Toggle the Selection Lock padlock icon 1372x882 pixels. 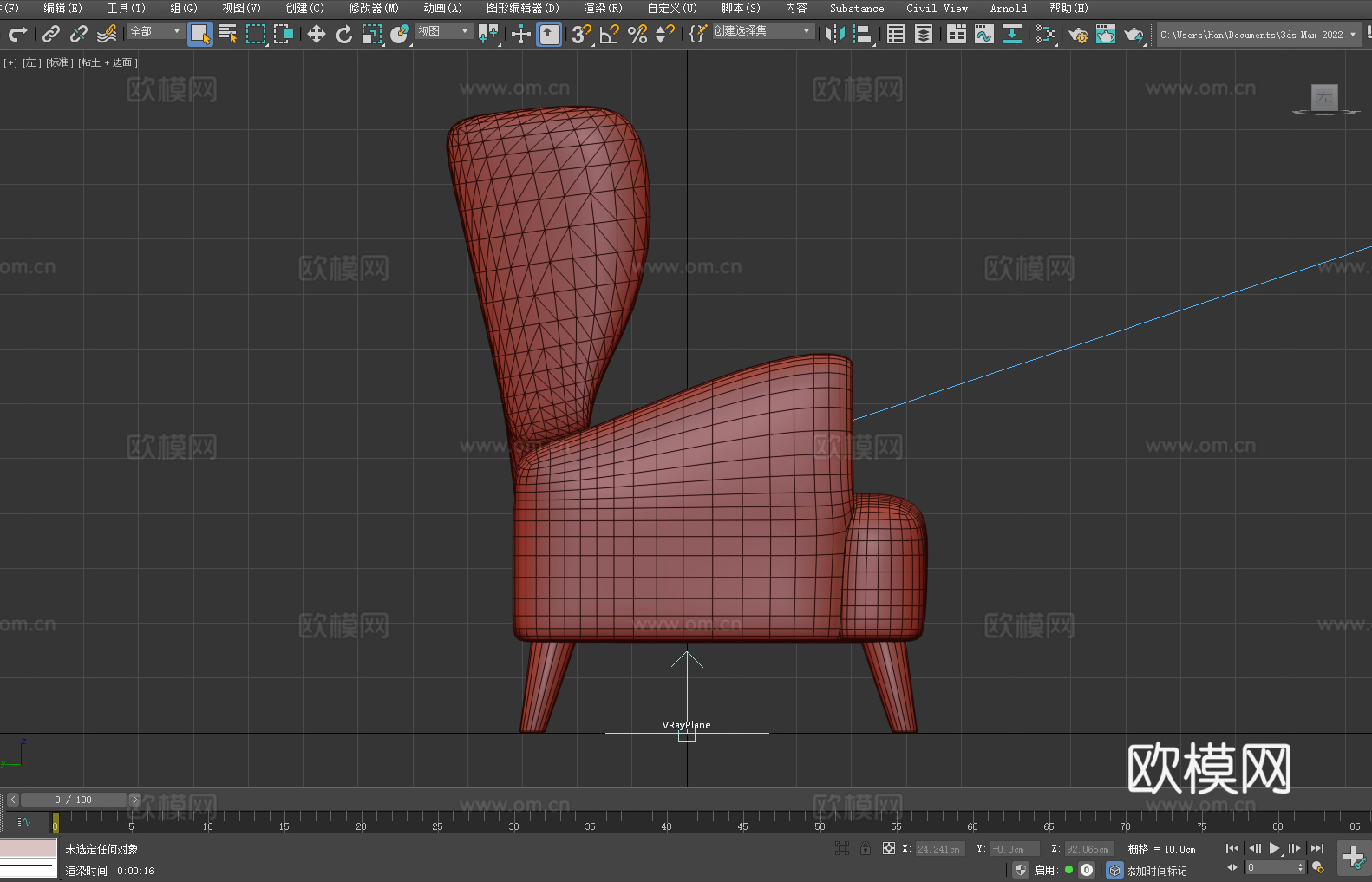[866, 848]
